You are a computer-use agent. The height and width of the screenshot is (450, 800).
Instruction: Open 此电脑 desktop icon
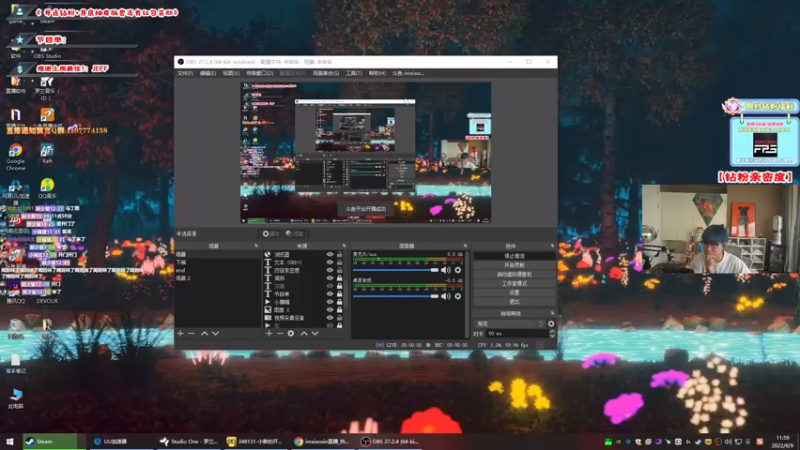tap(15, 398)
